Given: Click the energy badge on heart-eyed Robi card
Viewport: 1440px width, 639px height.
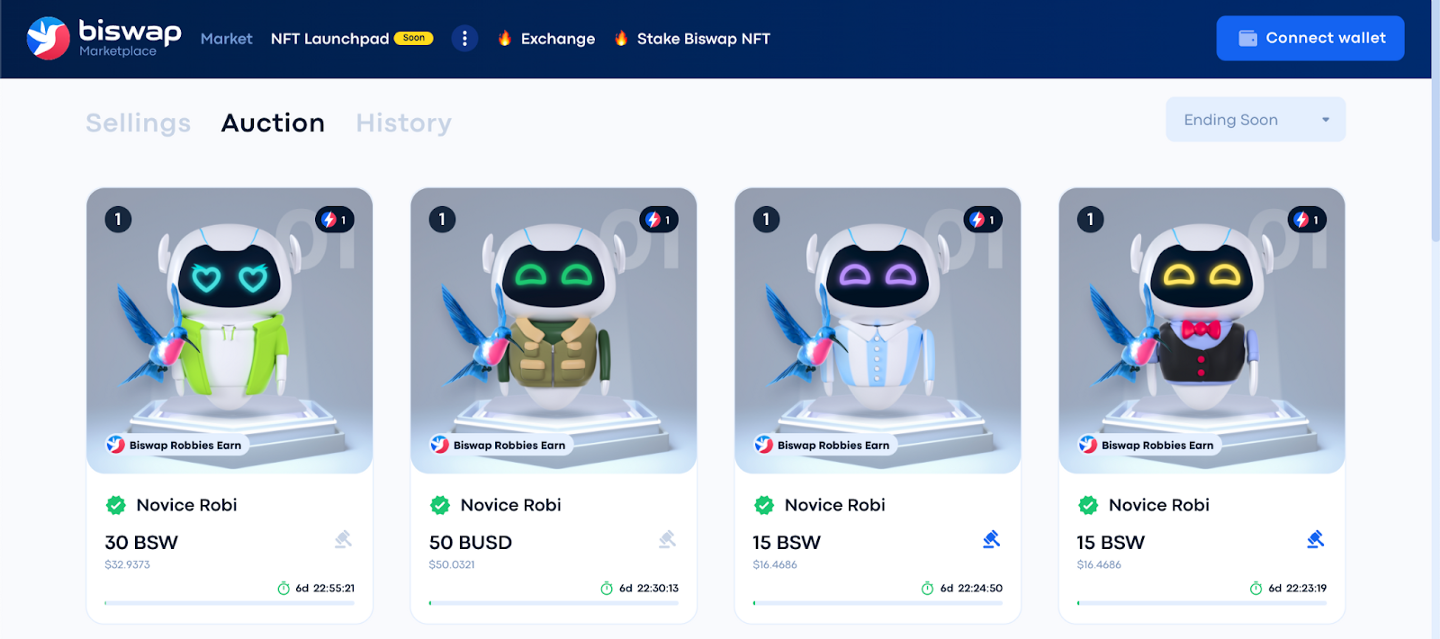Looking at the screenshot, I should [x=335, y=219].
